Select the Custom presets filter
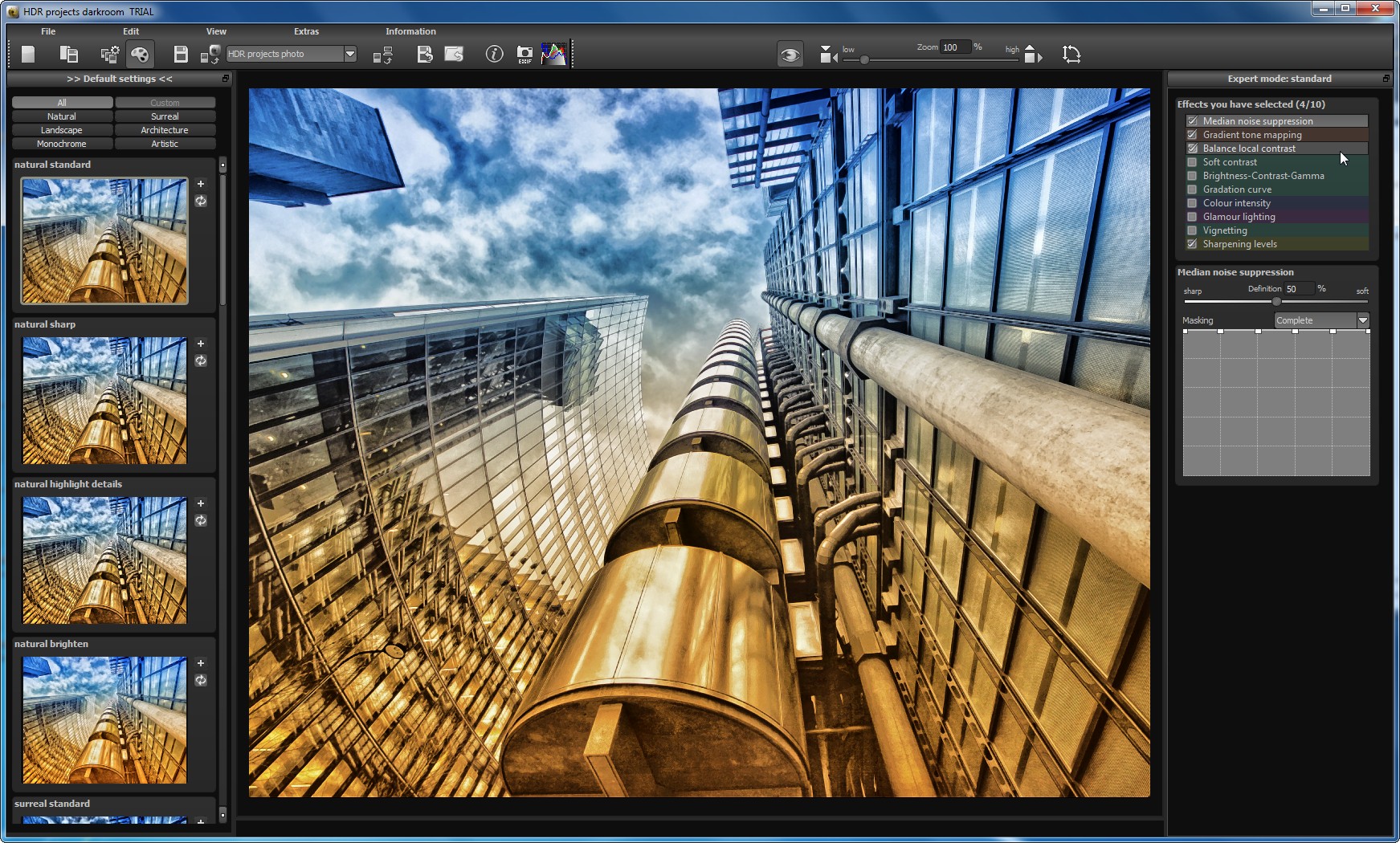Image resolution: width=1400 pixels, height=843 pixels. [165, 103]
